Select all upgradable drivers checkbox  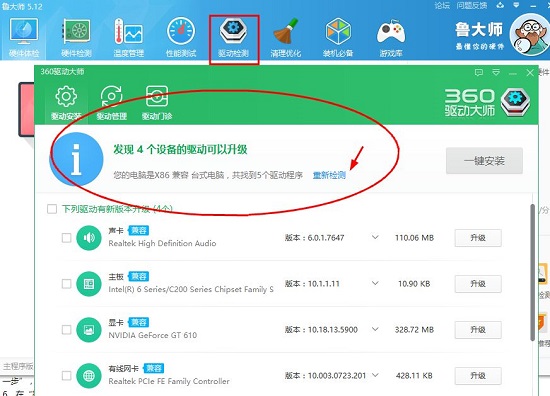click(x=52, y=209)
